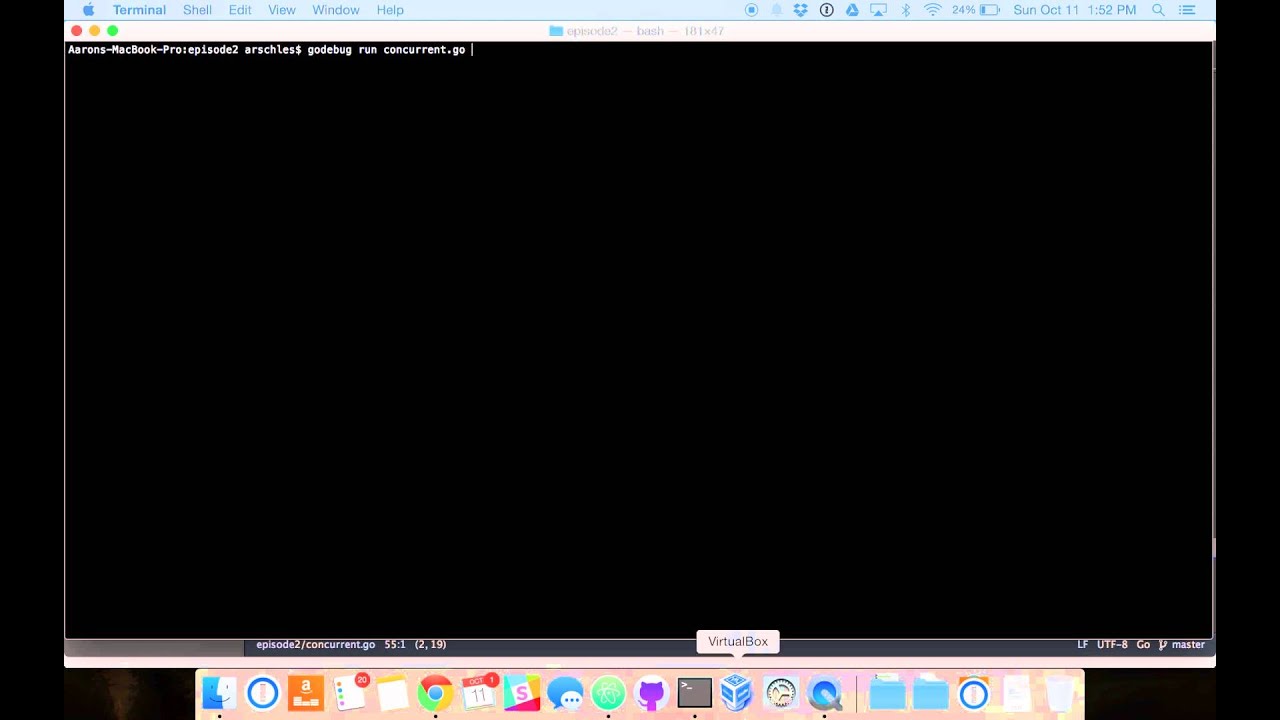Open the Notes app in Dock

392,693
